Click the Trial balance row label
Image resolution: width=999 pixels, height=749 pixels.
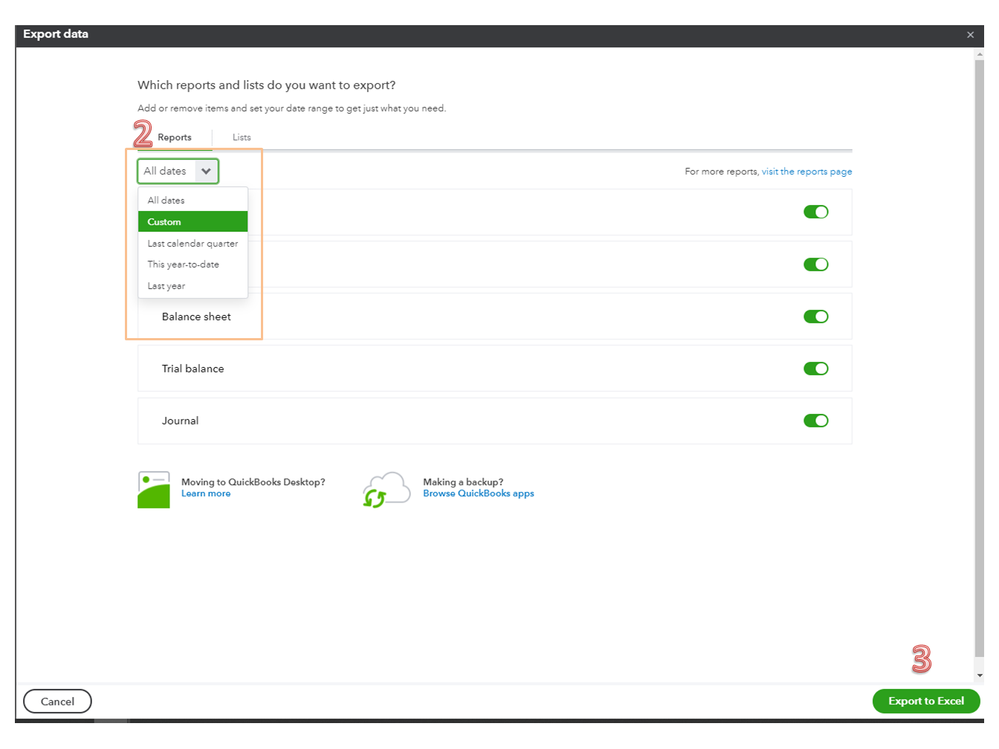[193, 369]
